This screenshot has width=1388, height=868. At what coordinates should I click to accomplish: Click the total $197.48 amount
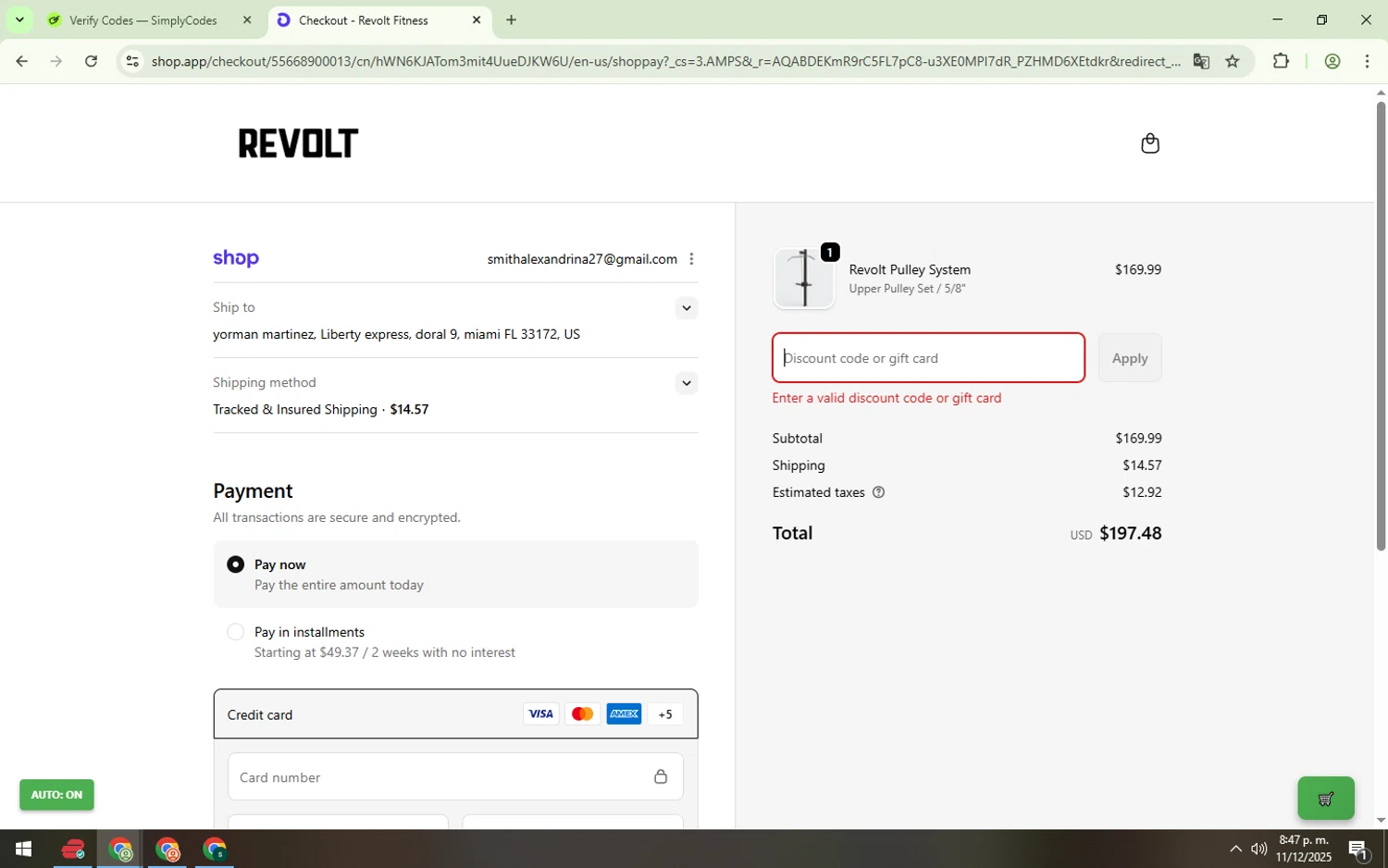[x=1130, y=533]
